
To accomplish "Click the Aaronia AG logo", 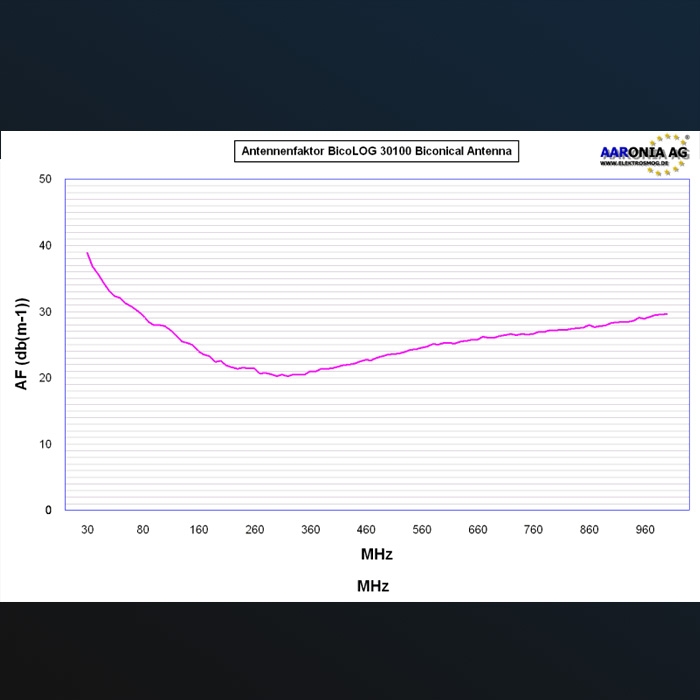I will (x=643, y=153).
